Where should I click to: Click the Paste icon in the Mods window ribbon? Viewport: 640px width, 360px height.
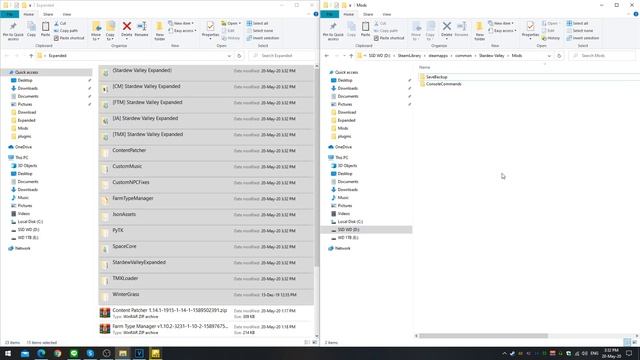pos(365,29)
